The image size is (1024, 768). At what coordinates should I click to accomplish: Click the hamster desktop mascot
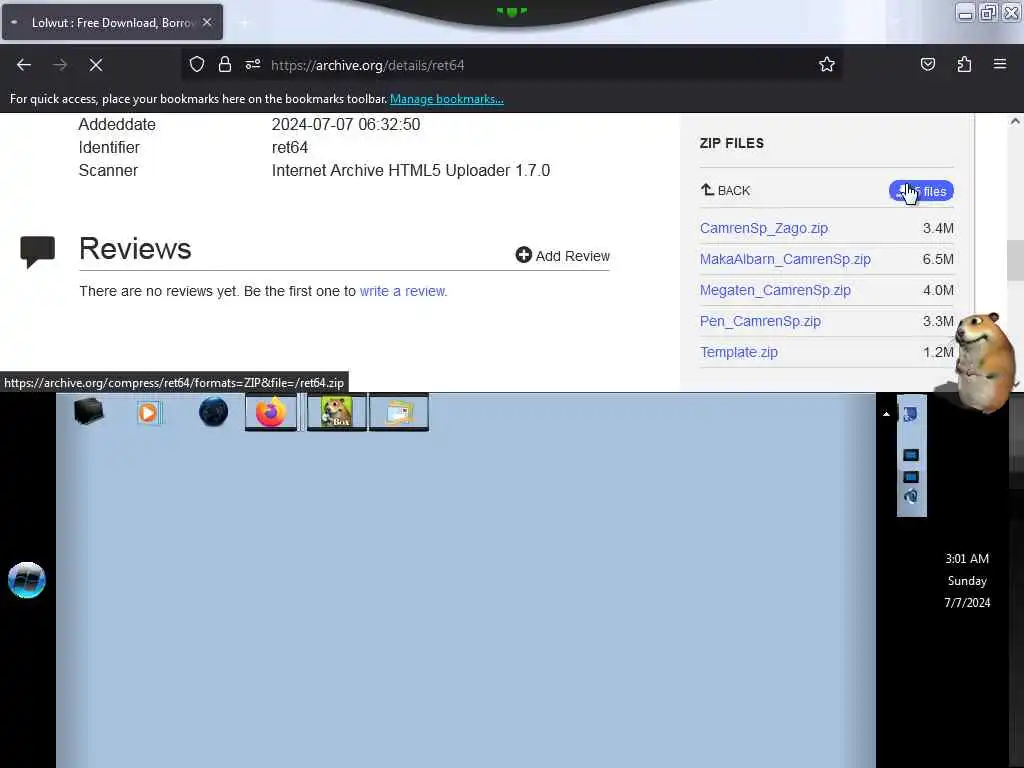(985, 361)
